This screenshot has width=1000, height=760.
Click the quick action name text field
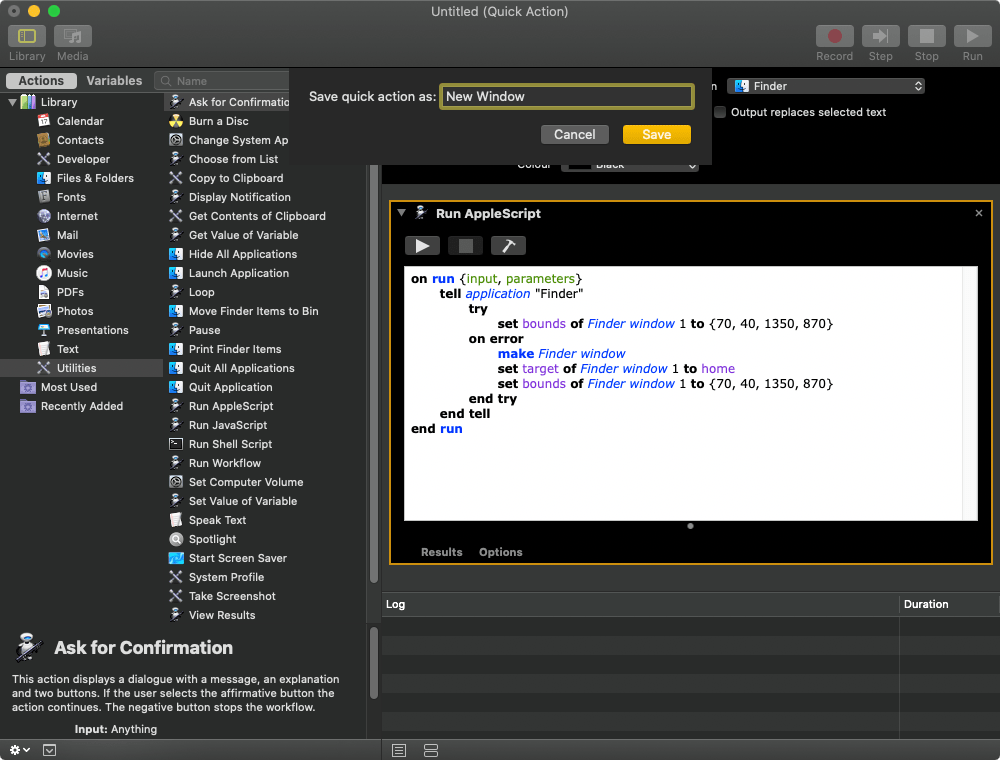coord(566,96)
